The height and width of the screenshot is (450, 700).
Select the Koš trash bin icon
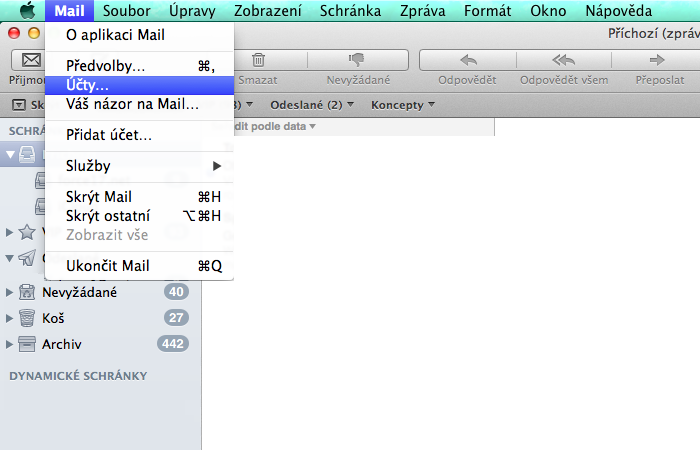27,318
